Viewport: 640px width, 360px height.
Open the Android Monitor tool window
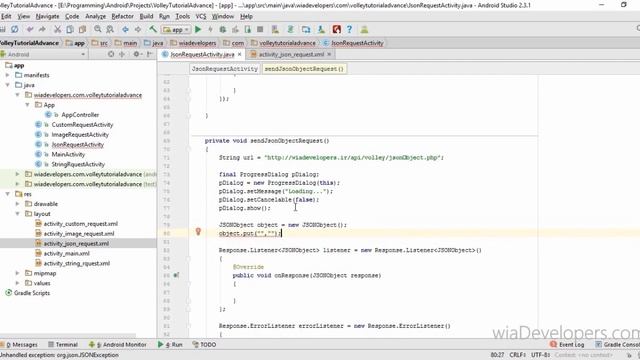[x=118, y=344]
